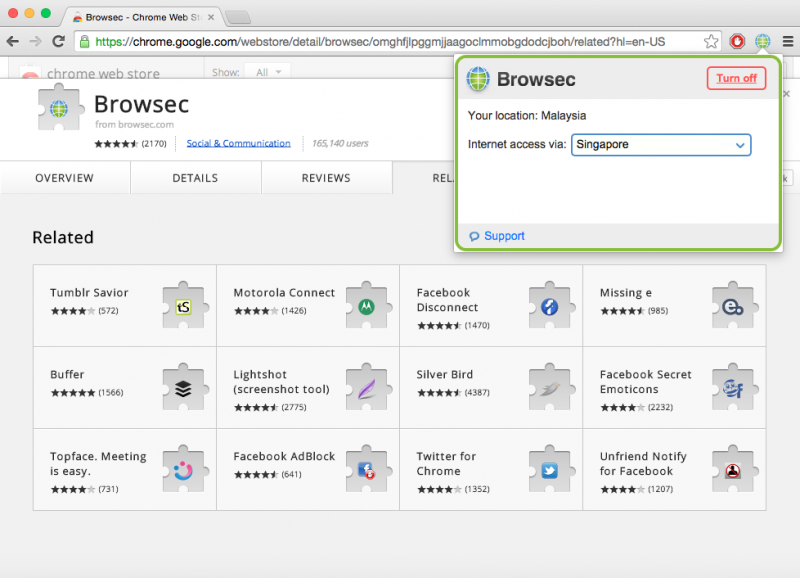Click the address bar URL

coord(380,42)
